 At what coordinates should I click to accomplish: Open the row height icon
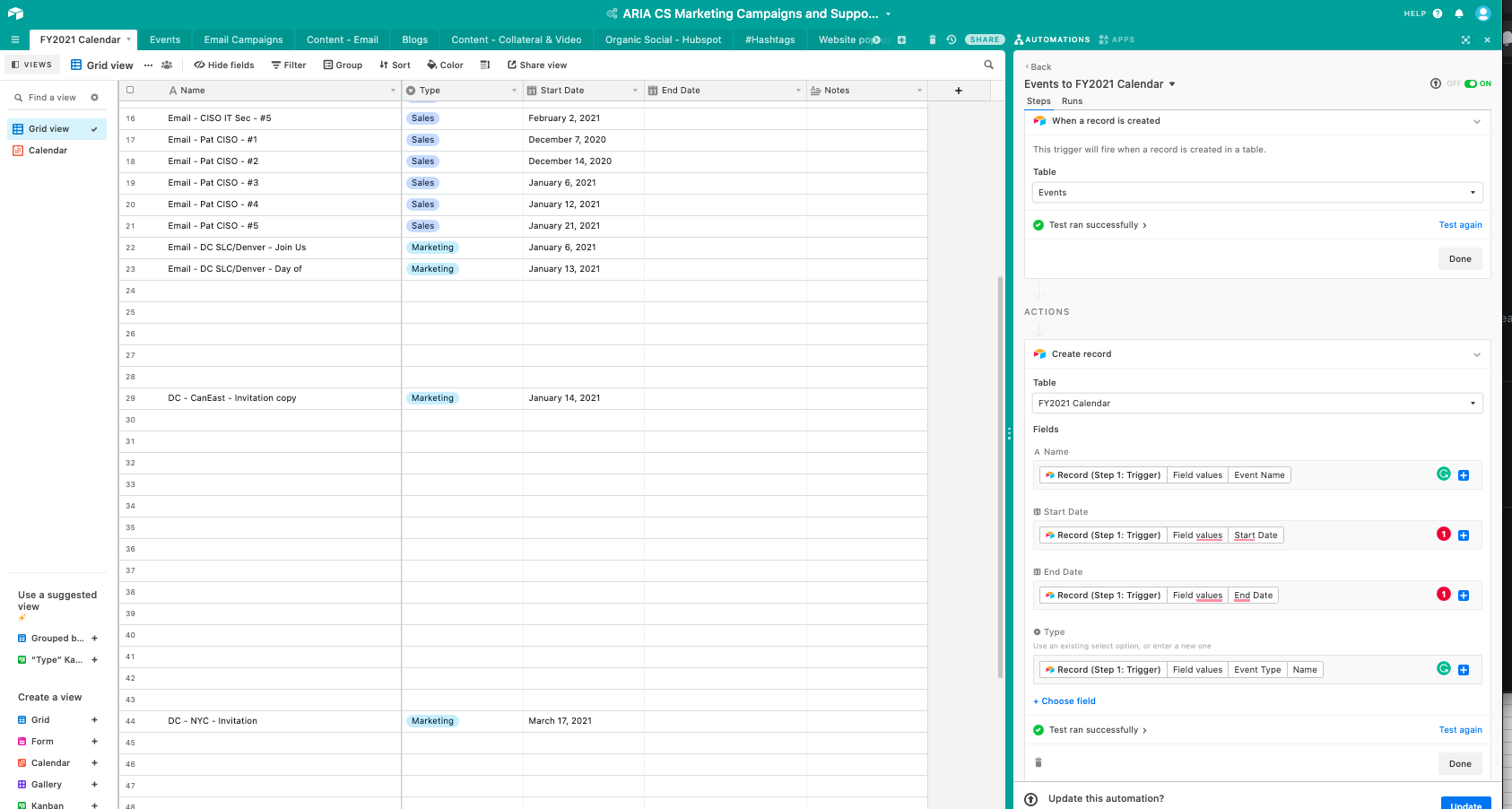(485, 65)
